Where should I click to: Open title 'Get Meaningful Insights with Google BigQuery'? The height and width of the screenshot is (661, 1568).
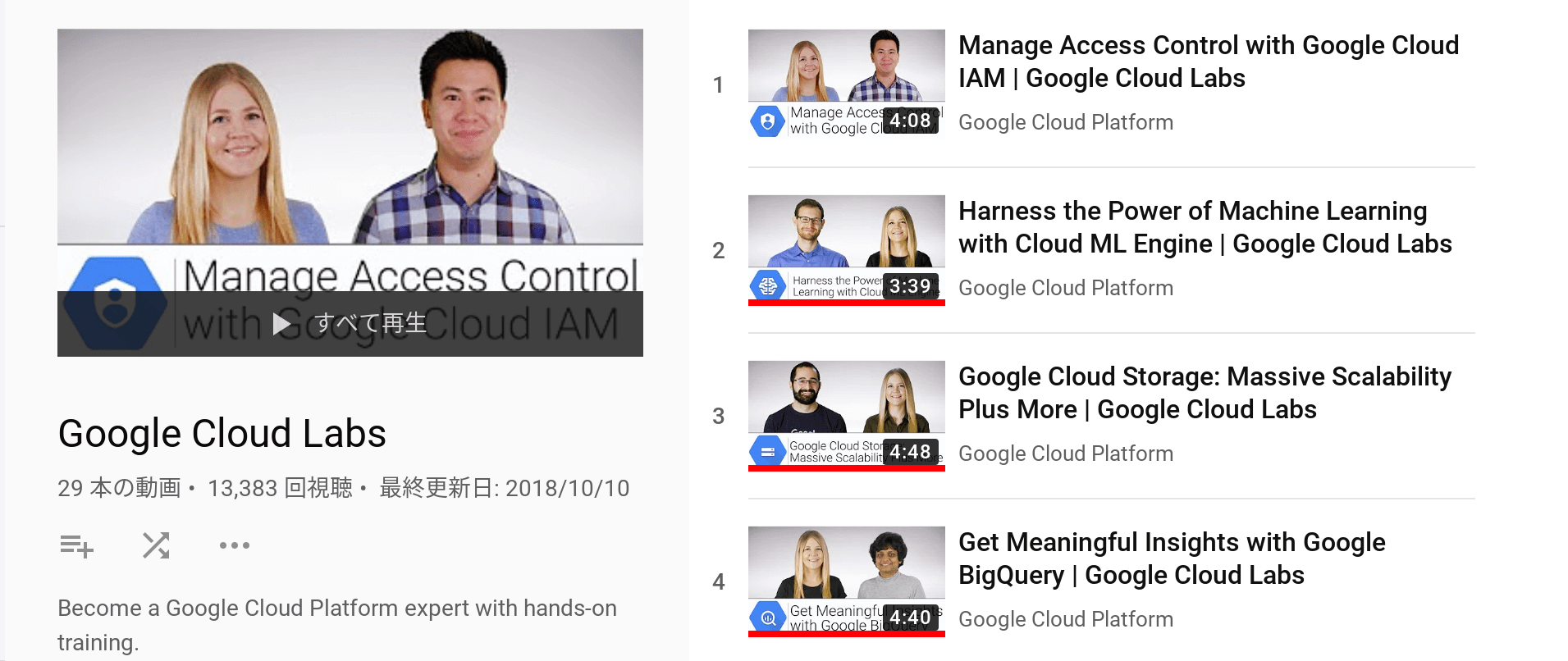tap(1172, 558)
